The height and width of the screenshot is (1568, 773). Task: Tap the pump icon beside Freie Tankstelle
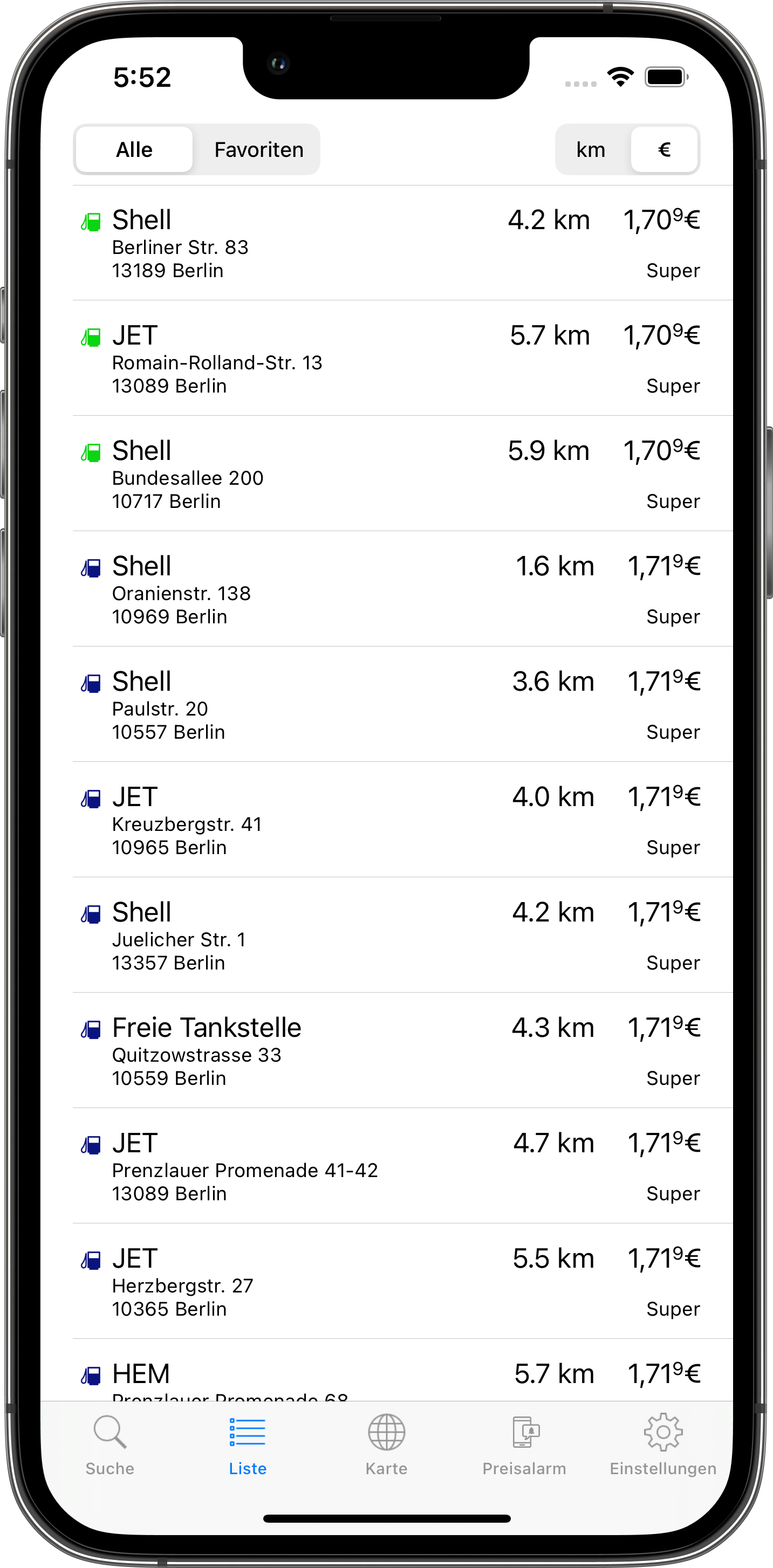pyautogui.click(x=91, y=1029)
